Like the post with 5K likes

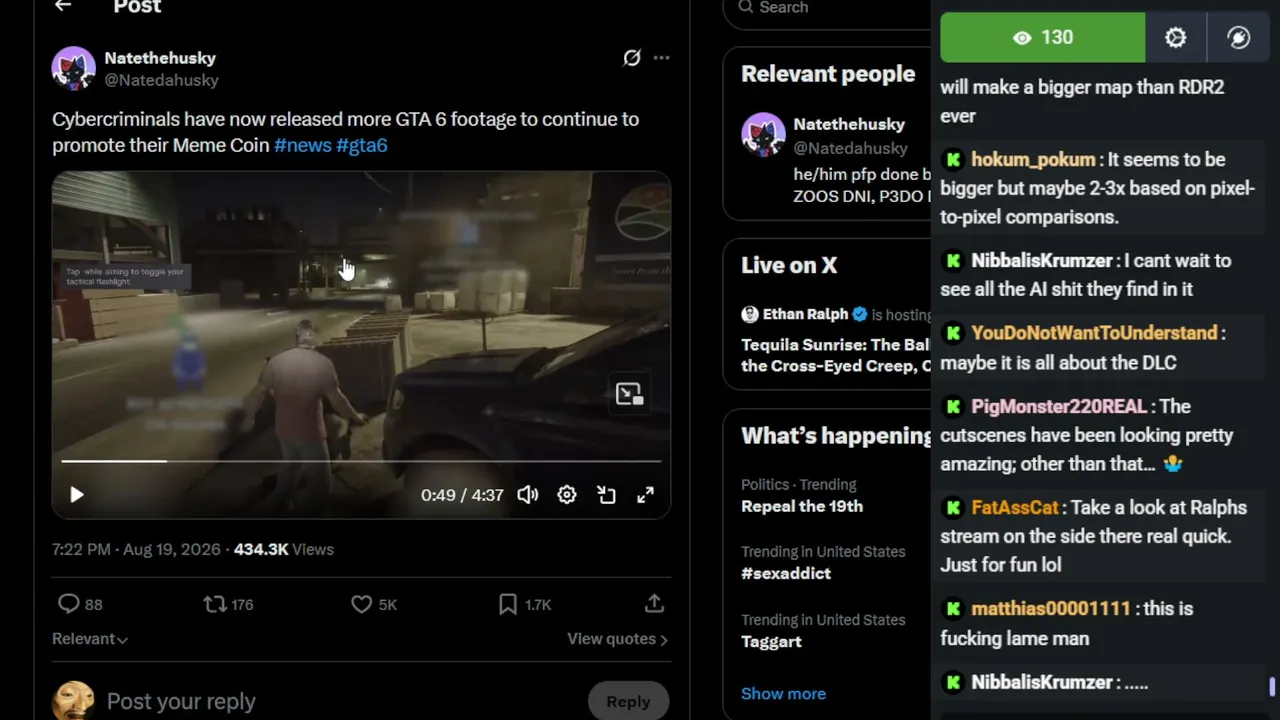point(361,604)
